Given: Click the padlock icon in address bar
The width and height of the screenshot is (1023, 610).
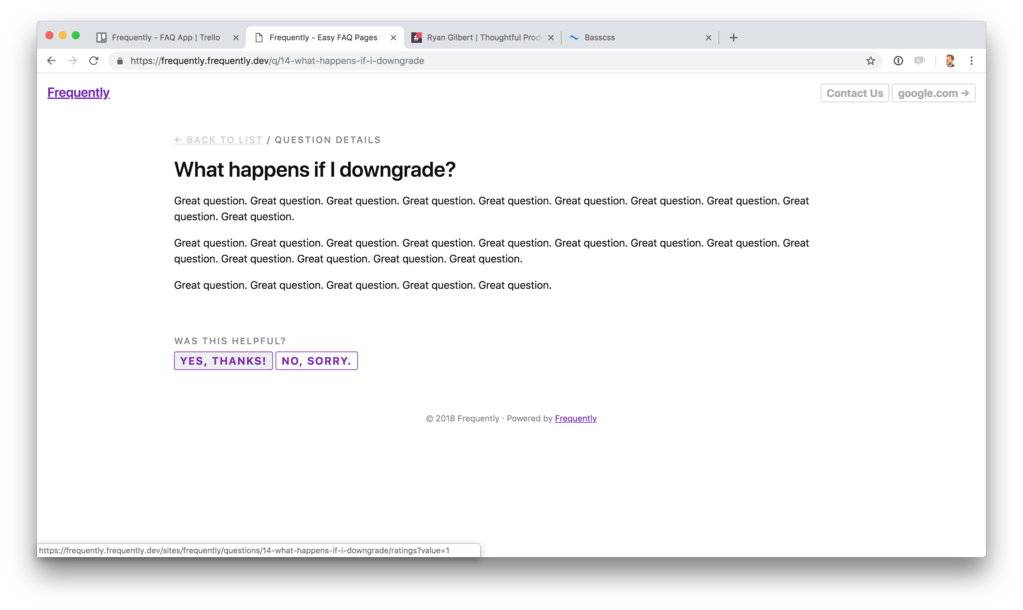Looking at the screenshot, I should click(119, 61).
